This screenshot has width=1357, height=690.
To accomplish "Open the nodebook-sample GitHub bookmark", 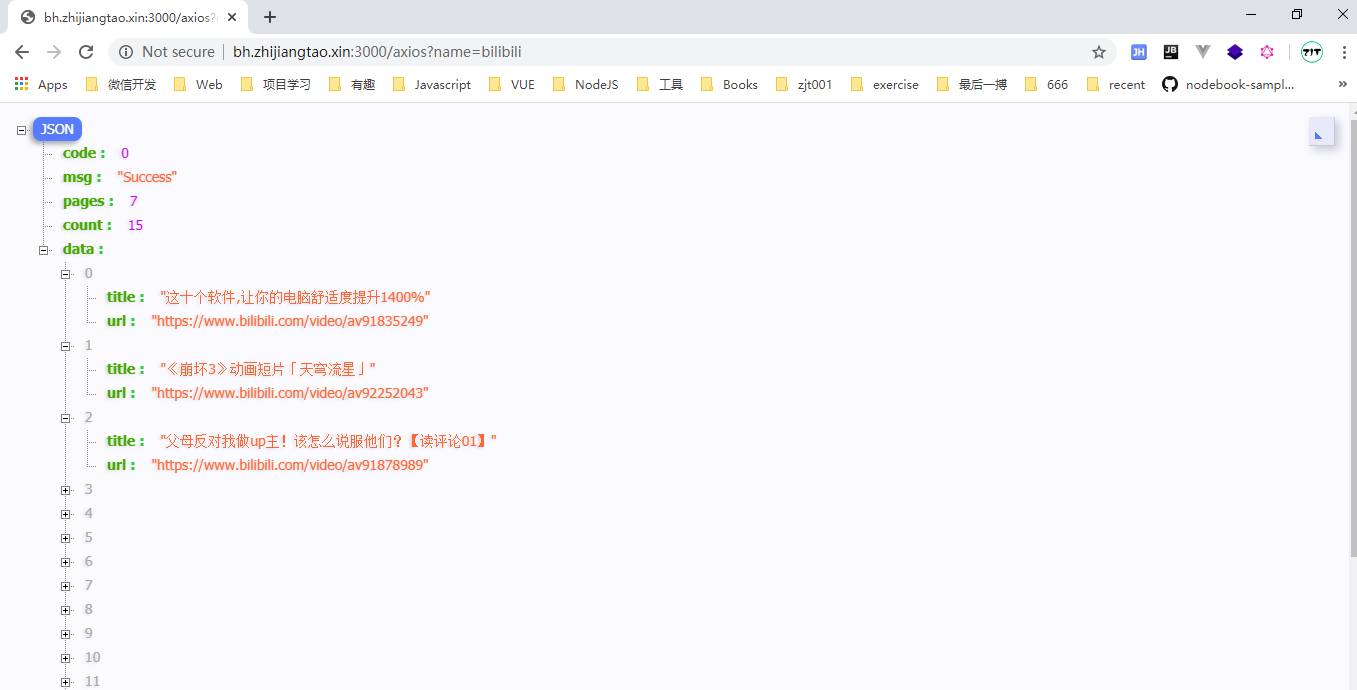I will (1228, 85).
